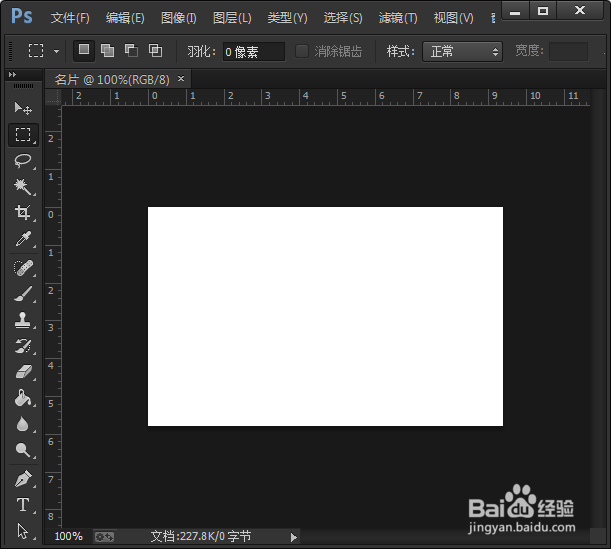Click the 文档:227.8K/0 字节 status text
This screenshot has height=549, width=611.
tap(201, 537)
